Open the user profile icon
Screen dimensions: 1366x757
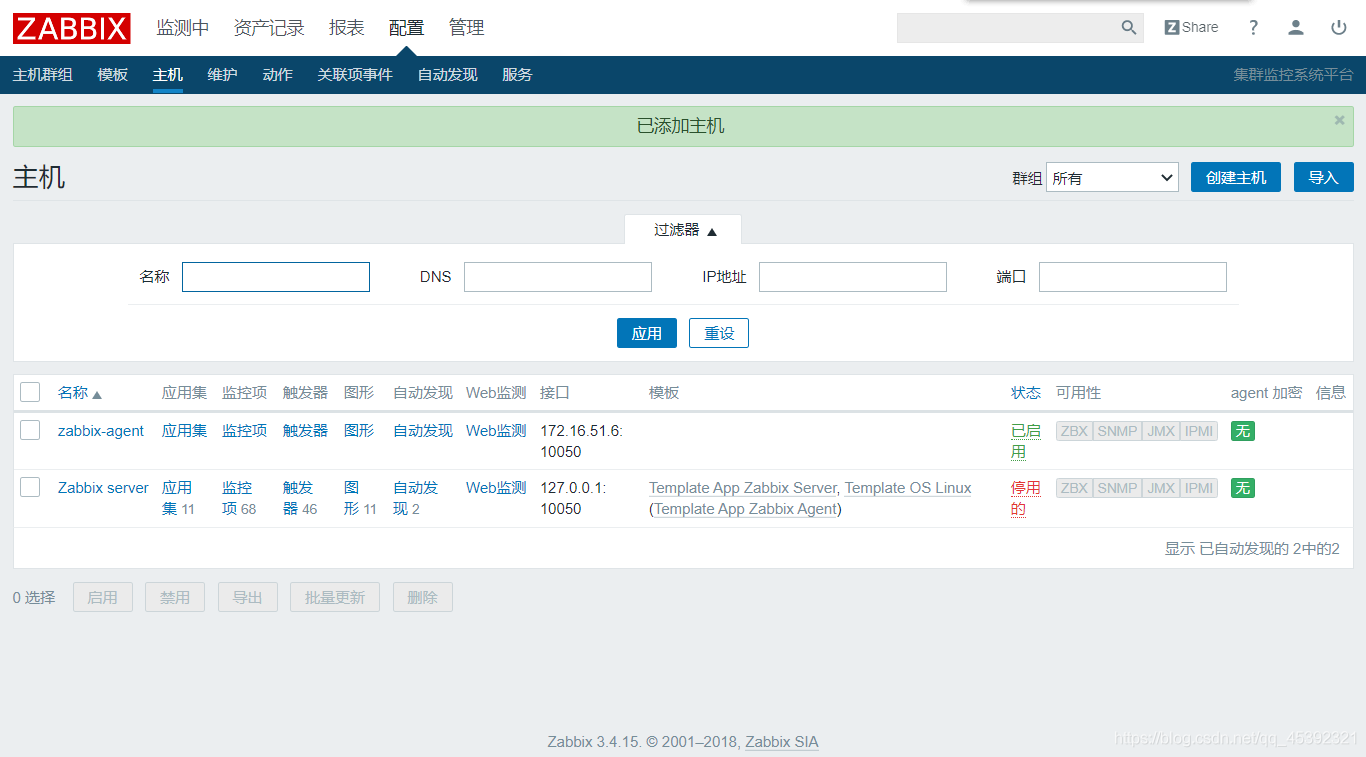click(1296, 28)
